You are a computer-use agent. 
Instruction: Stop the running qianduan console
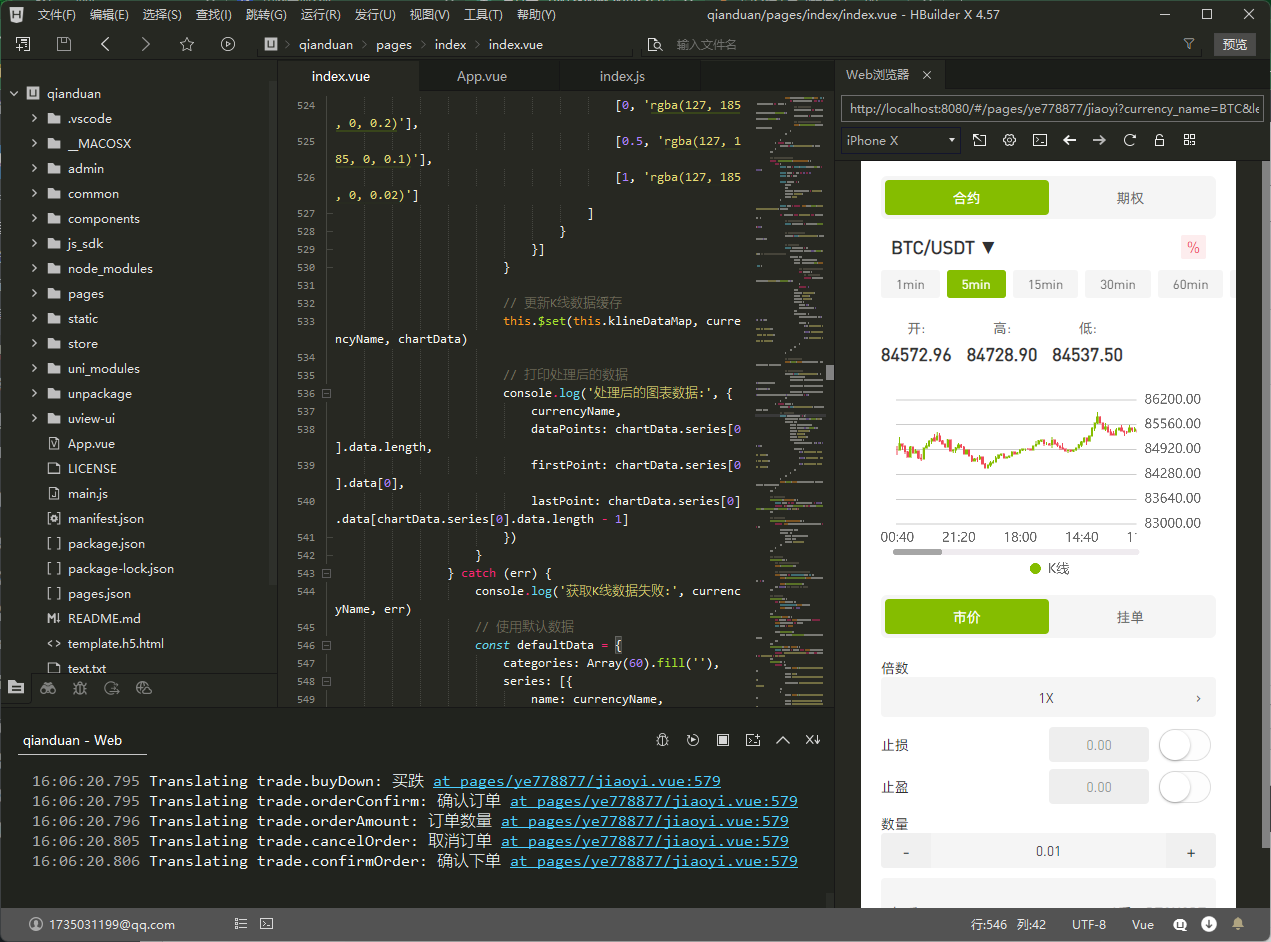[722, 740]
